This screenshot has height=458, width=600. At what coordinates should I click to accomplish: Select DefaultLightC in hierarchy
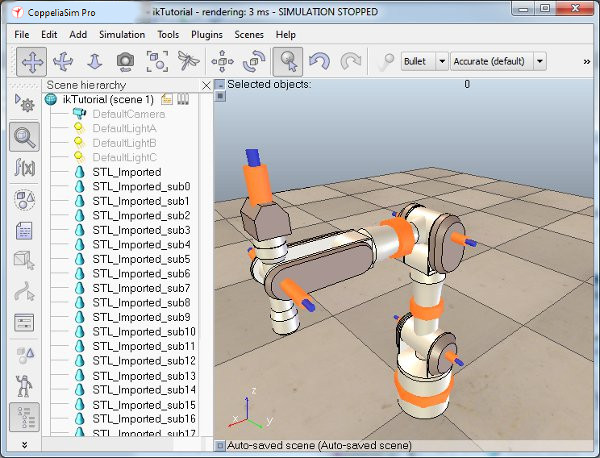(125, 158)
